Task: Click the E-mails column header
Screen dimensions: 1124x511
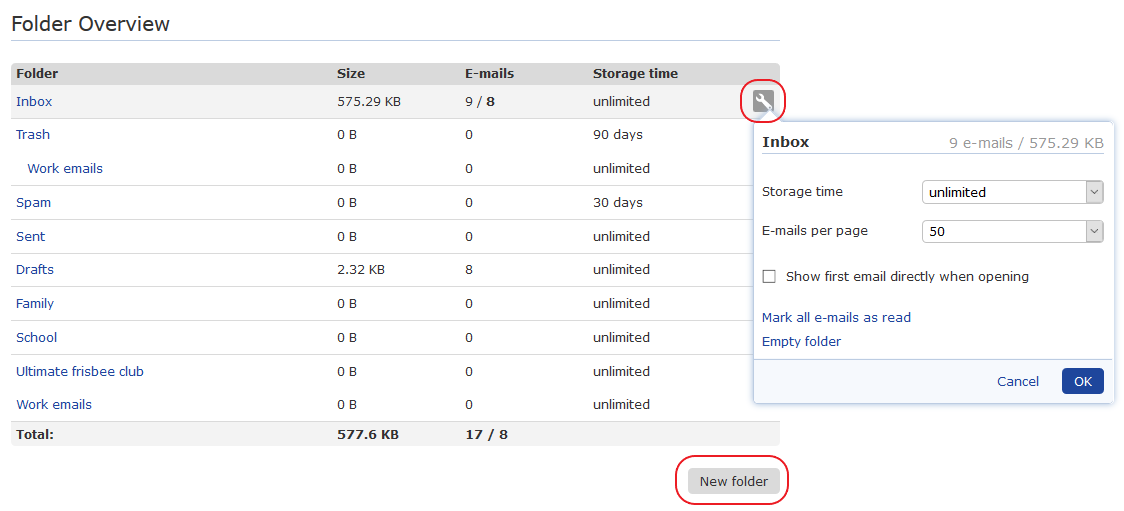Action: (489, 74)
